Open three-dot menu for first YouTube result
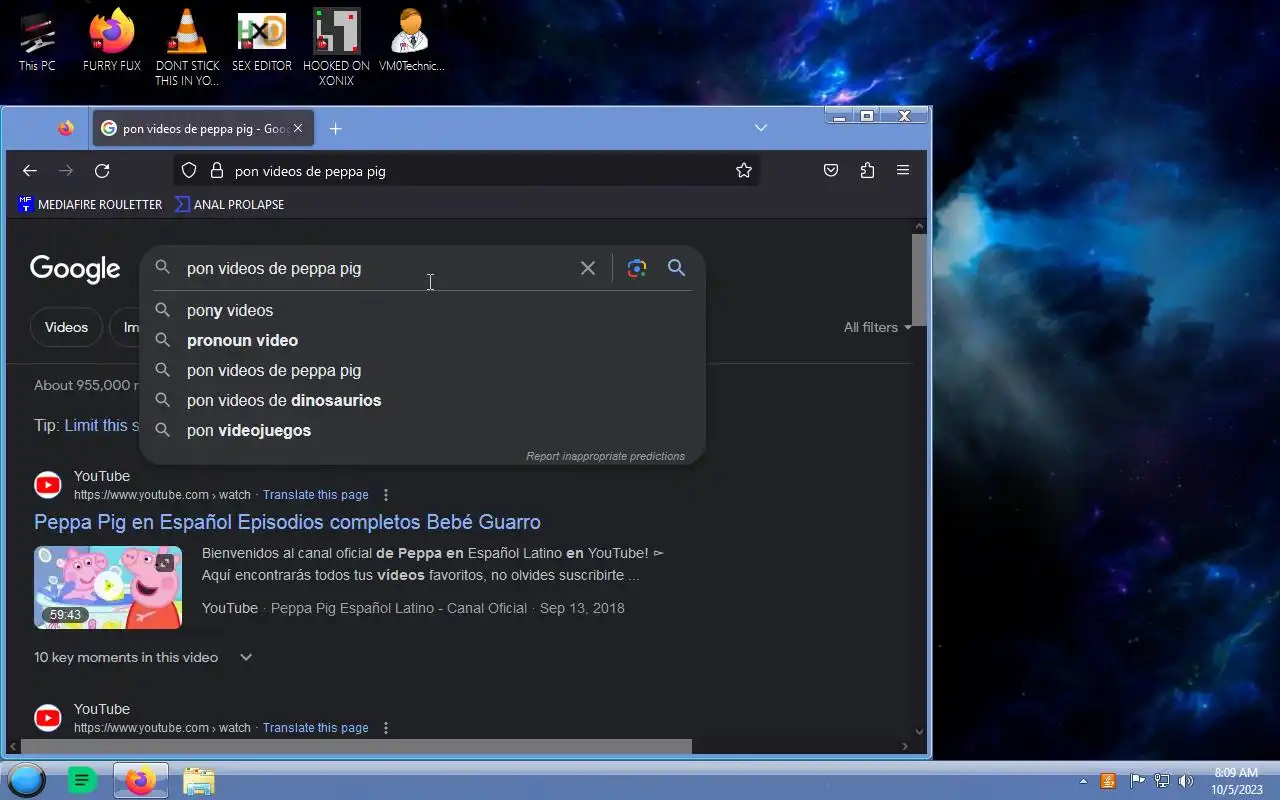The image size is (1280, 800). [x=386, y=495]
